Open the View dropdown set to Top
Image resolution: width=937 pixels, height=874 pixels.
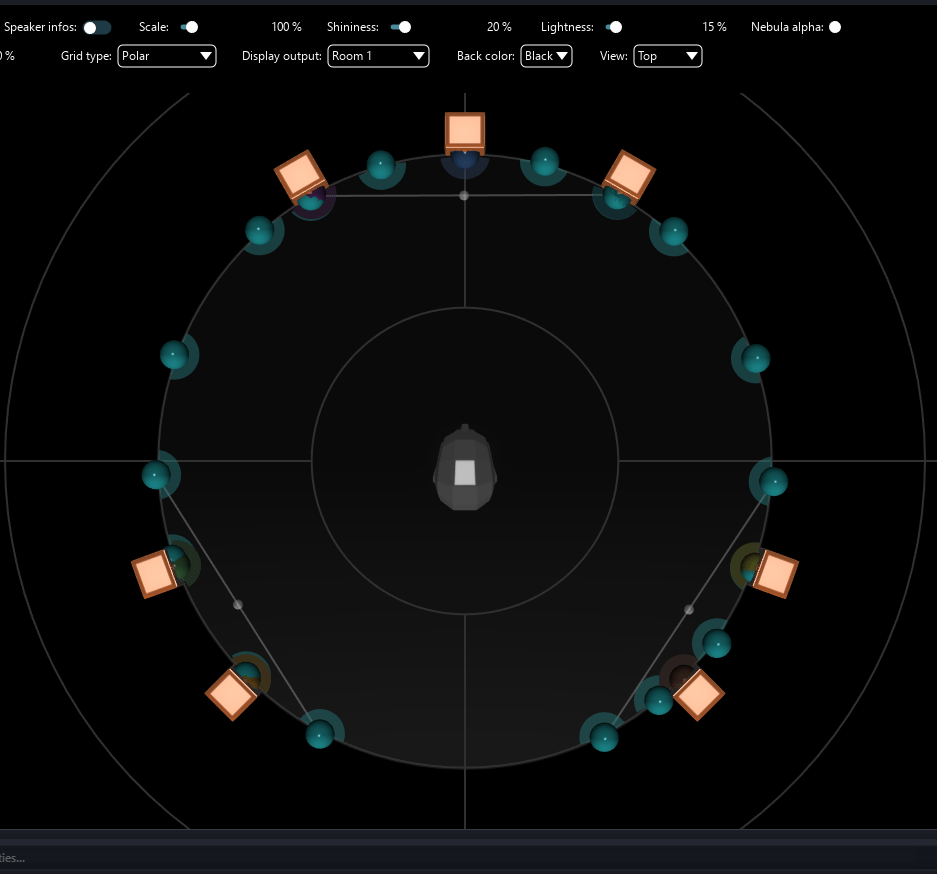point(667,56)
